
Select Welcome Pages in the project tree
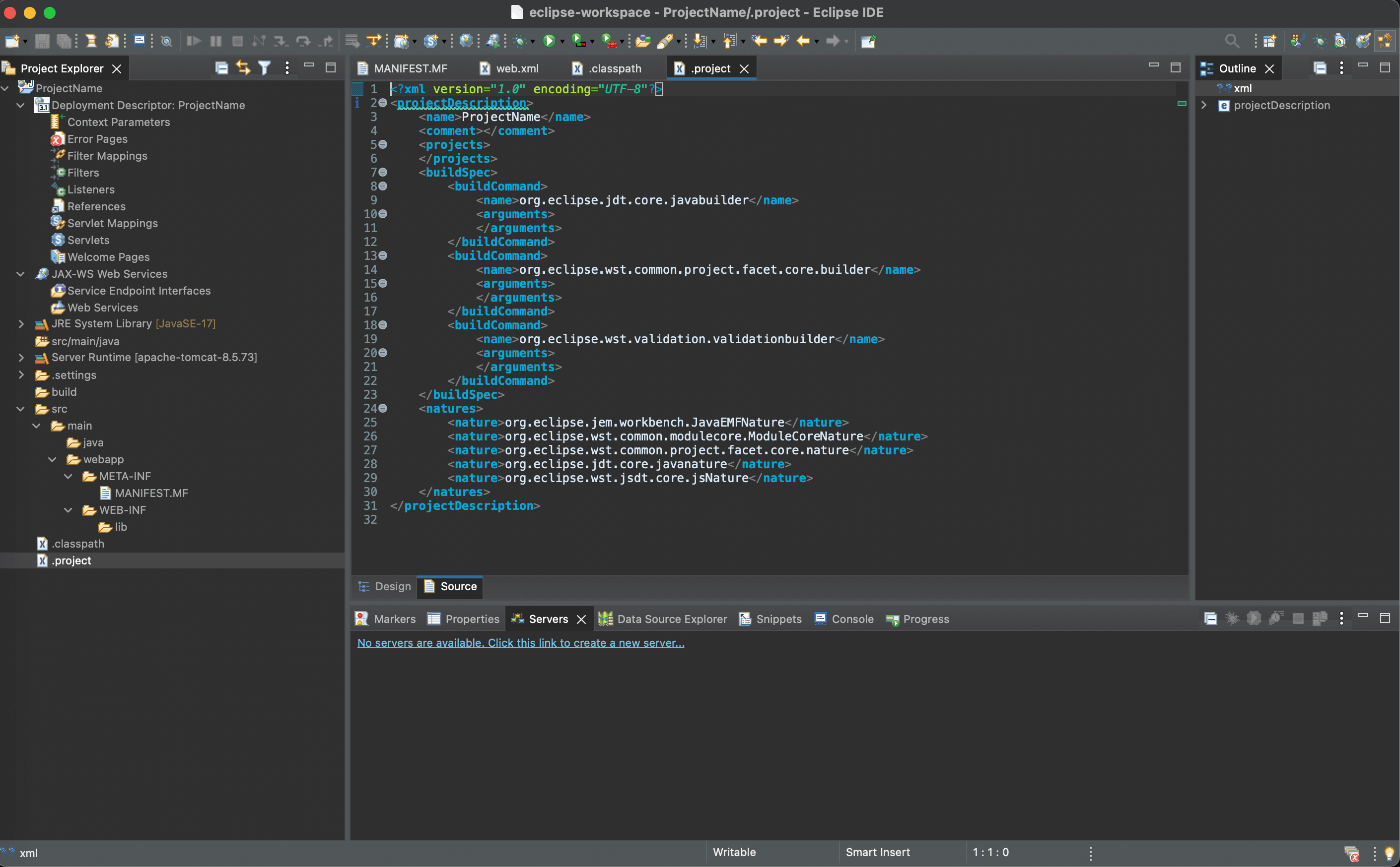point(109,257)
